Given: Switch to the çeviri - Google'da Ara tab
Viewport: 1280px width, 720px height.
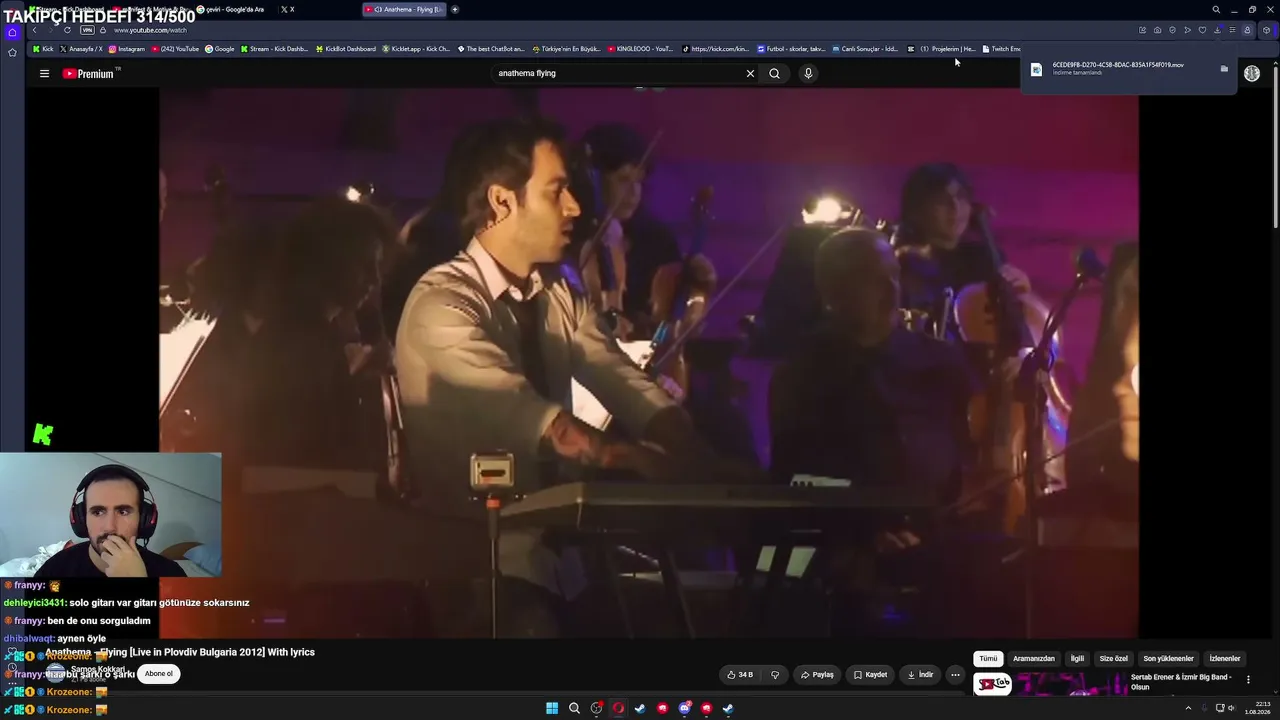Looking at the screenshot, I should (231, 9).
